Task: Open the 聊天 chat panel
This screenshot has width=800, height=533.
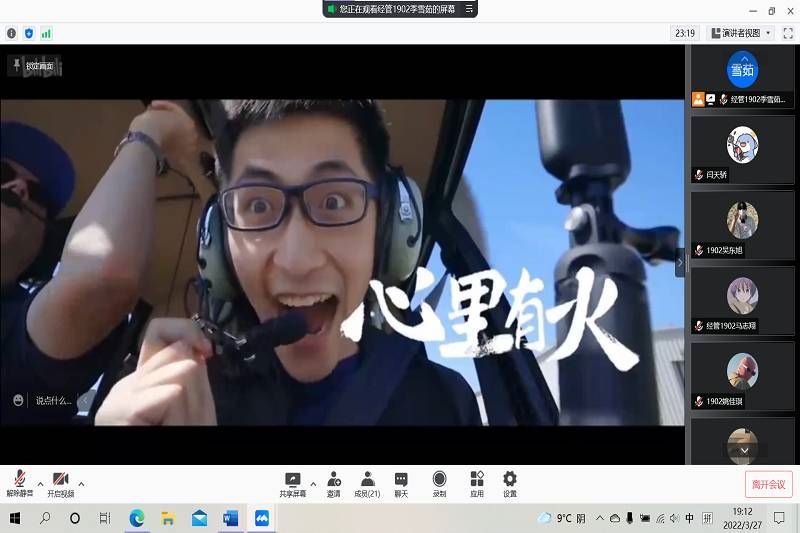Action: click(x=401, y=483)
